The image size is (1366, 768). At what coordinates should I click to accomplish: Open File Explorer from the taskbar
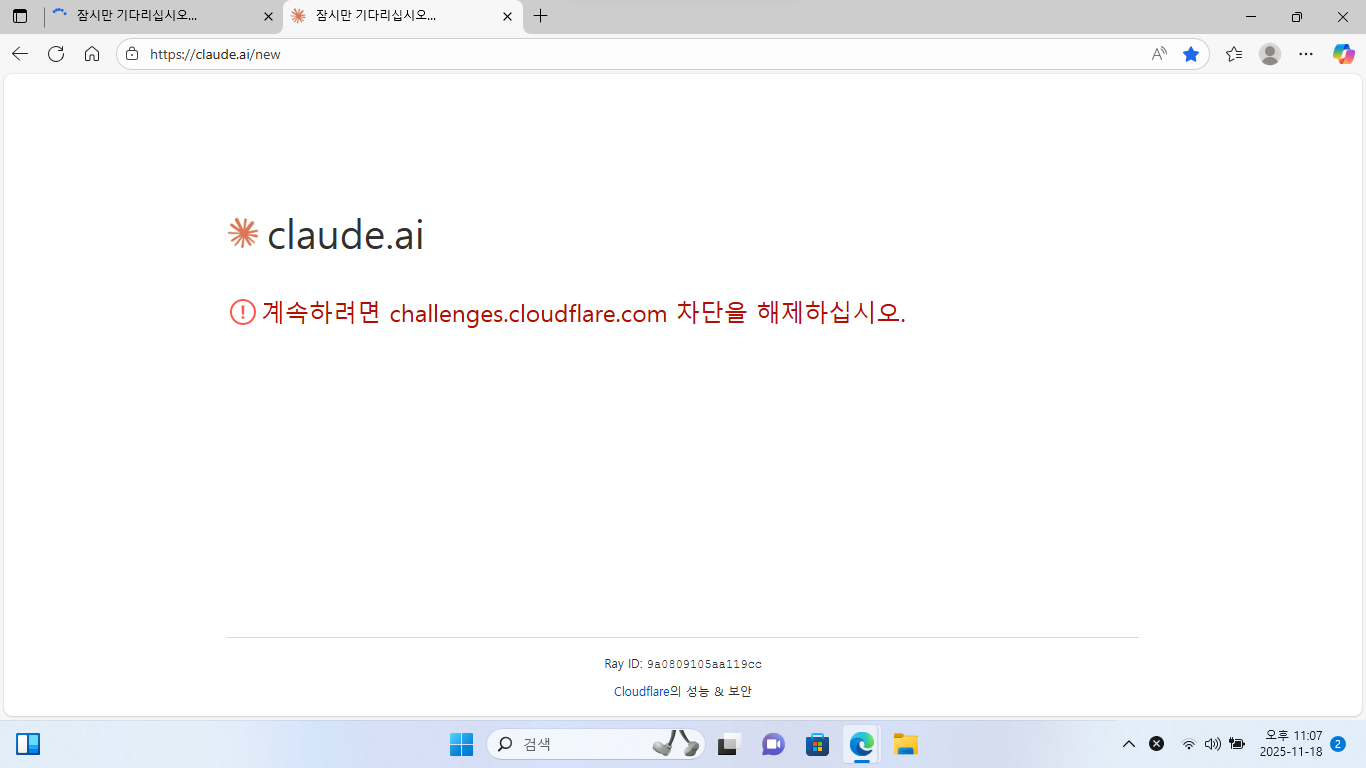[906, 744]
